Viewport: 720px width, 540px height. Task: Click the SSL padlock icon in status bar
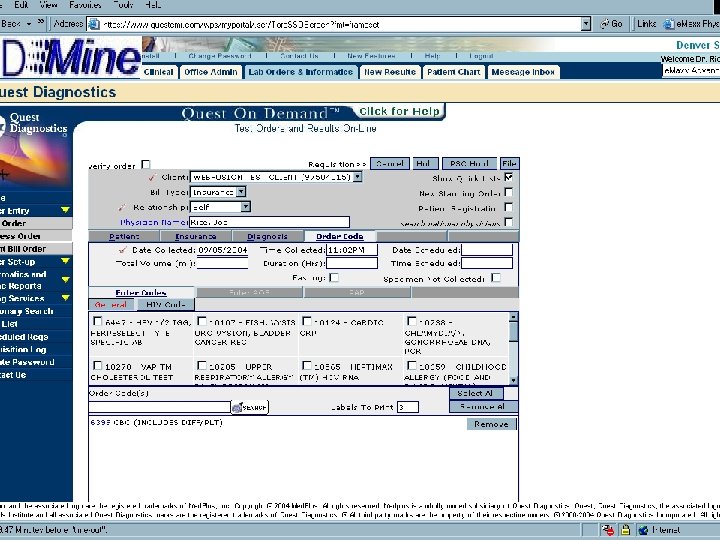(625, 530)
